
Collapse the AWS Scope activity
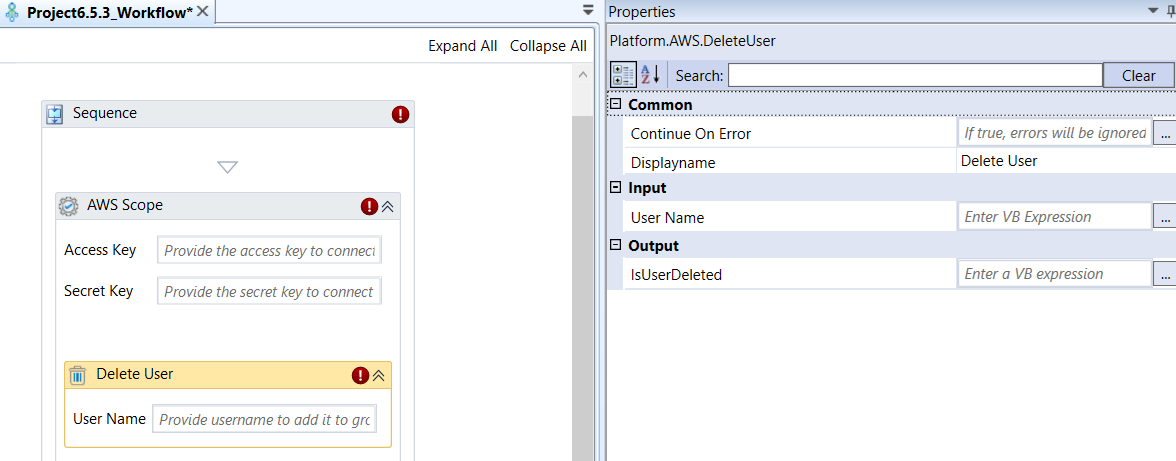tap(388, 206)
